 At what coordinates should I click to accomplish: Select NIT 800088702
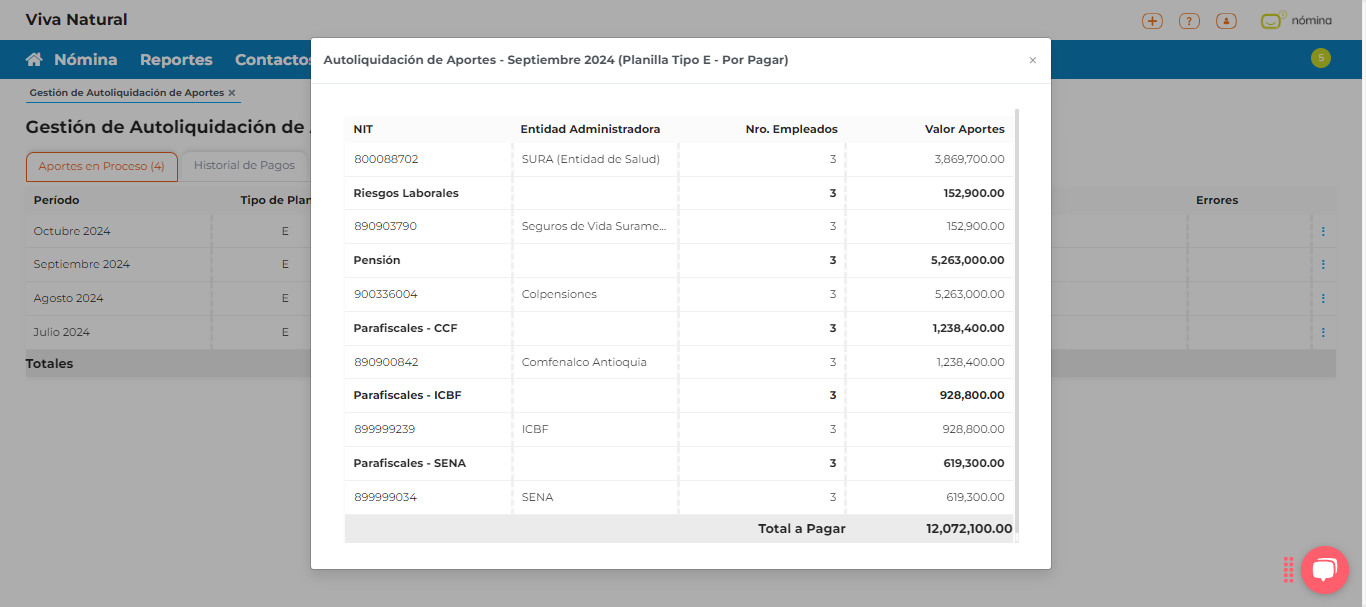point(386,159)
